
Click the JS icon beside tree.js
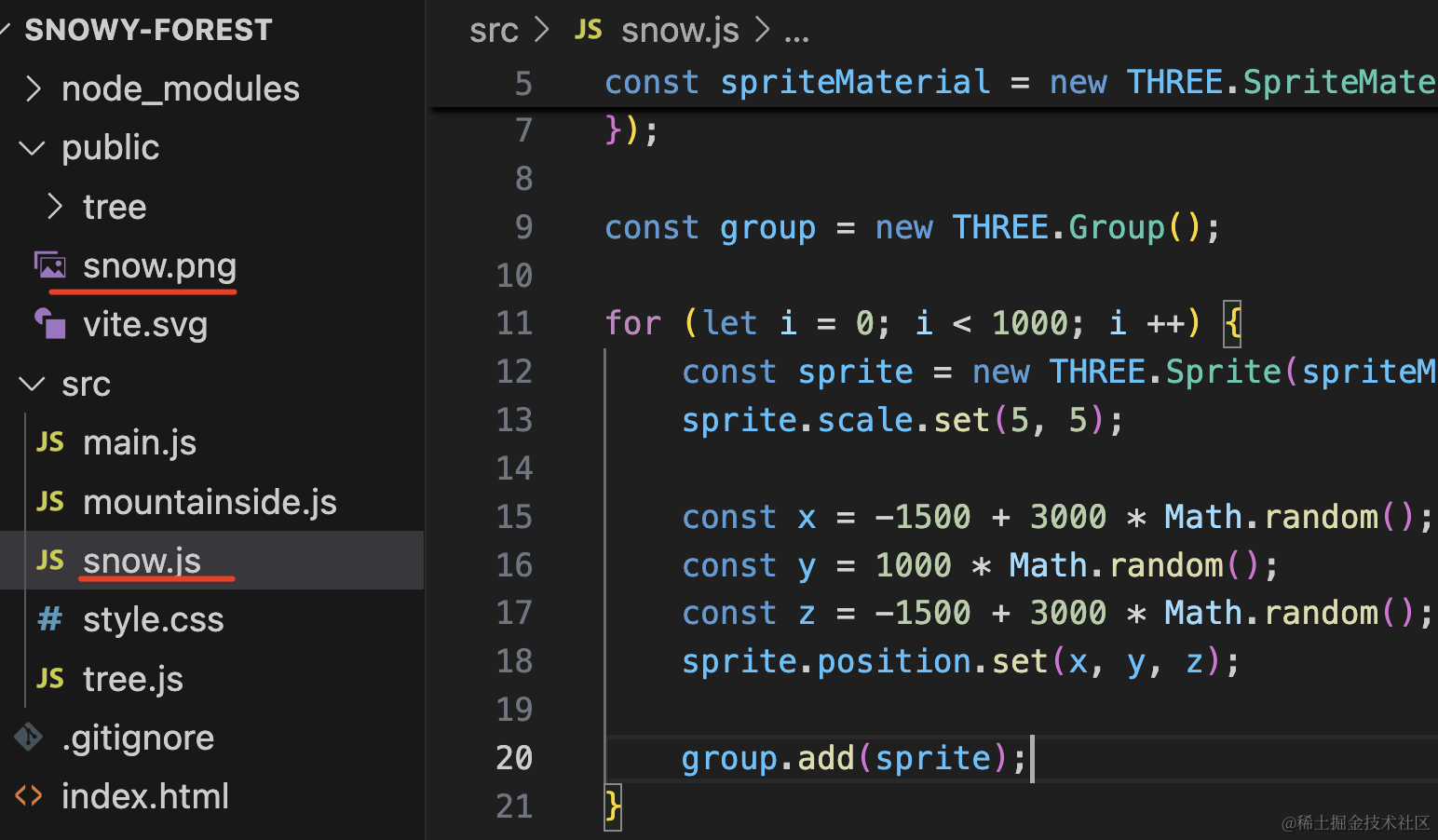click(50, 679)
